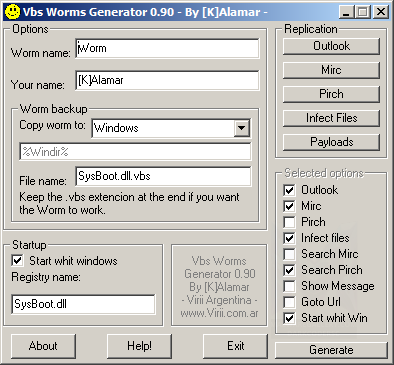The width and height of the screenshot is (394, 365).
Task: Click the Help! button
Action: coord(139,346)
